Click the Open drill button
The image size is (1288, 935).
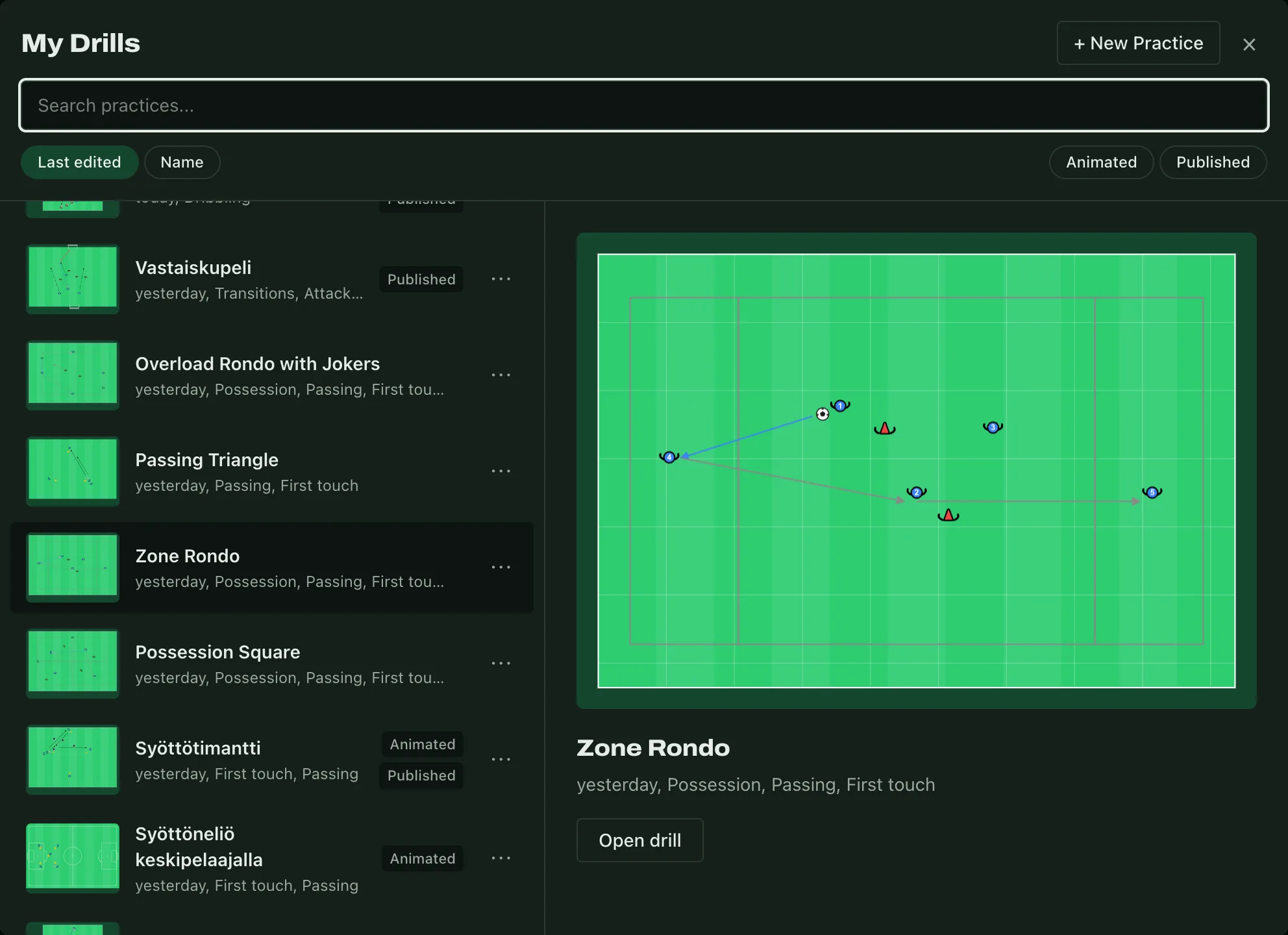(x=639, y=840)
